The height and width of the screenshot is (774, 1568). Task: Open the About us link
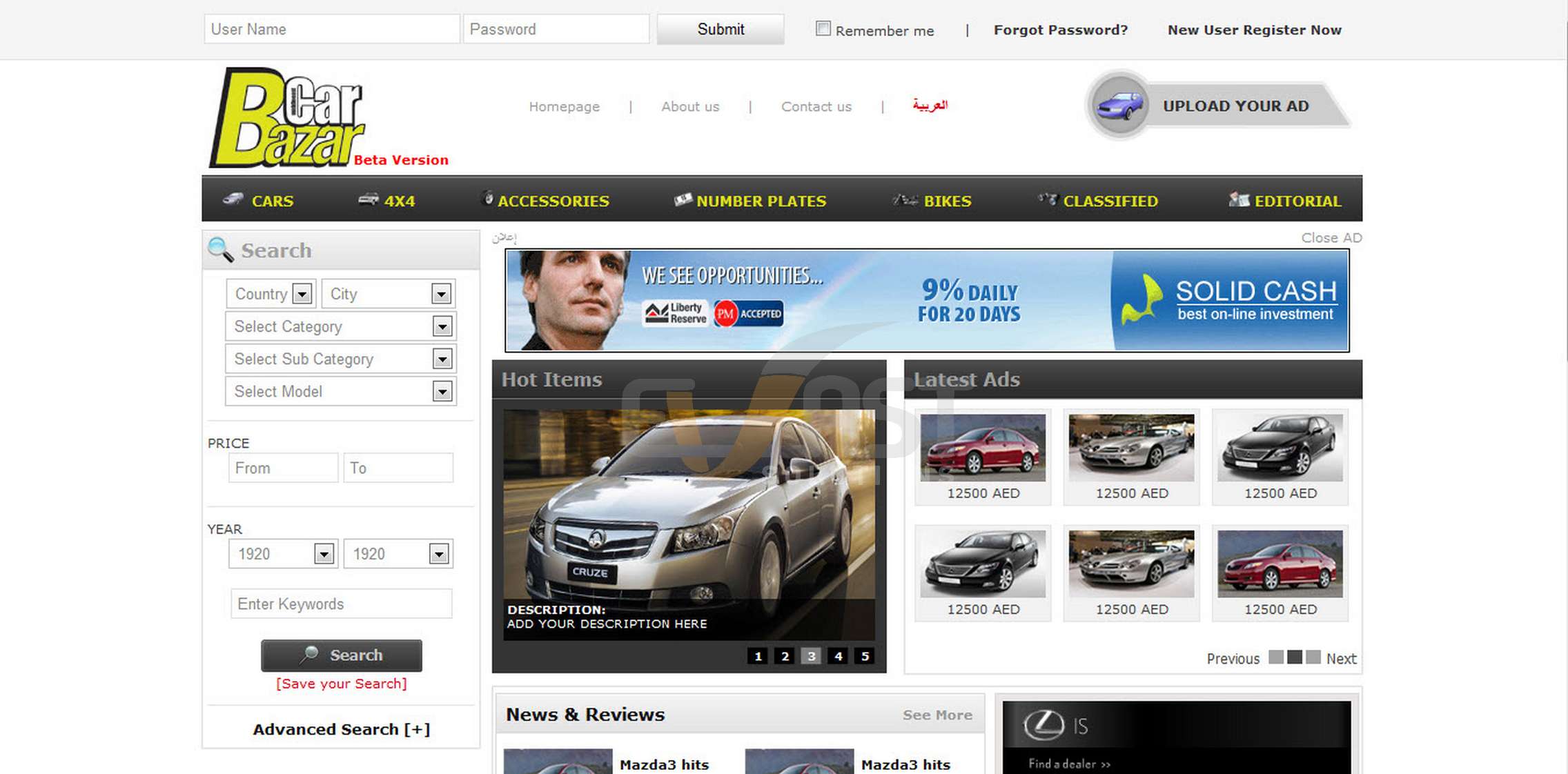[x=690, y=106]
